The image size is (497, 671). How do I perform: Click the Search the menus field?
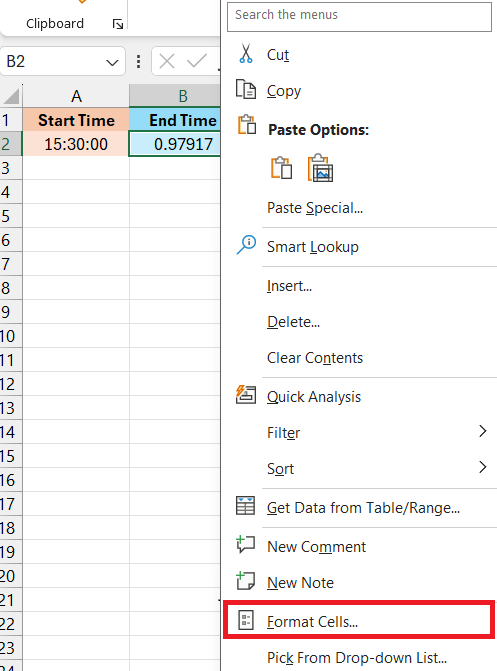coord(359,17)
